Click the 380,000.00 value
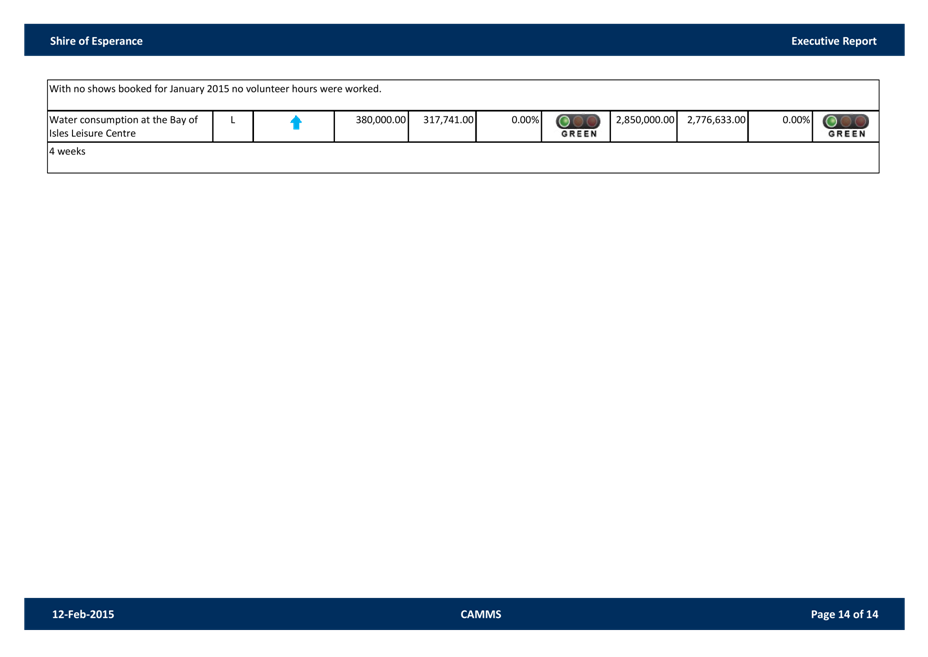 pyautogui.click(x=380, y=120)
